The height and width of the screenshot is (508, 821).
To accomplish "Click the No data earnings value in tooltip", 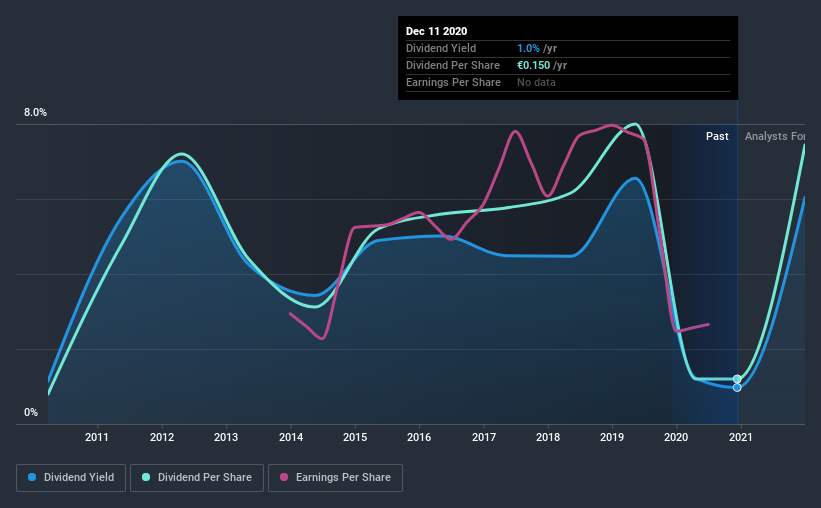I will point(536,83).
